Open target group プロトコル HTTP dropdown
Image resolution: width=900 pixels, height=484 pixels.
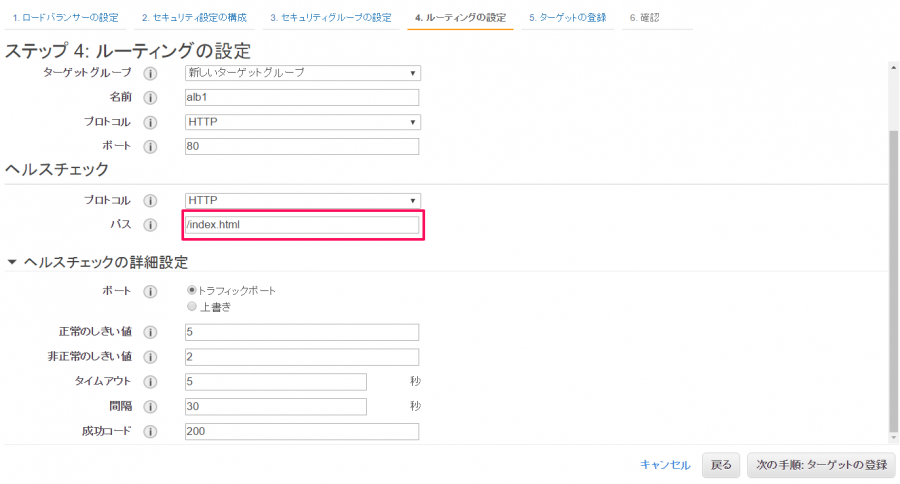302,122
